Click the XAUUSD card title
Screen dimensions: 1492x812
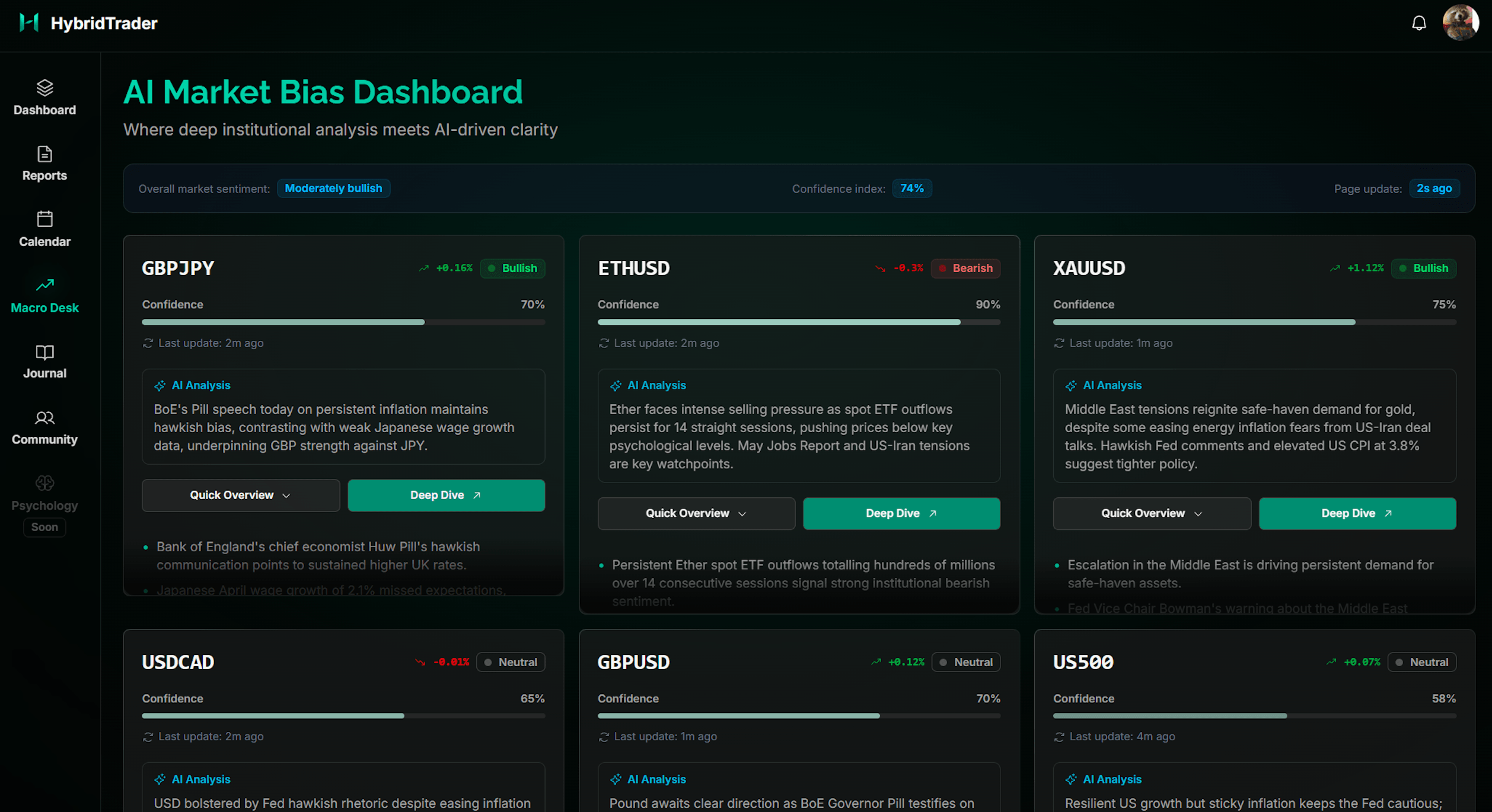1089,268
